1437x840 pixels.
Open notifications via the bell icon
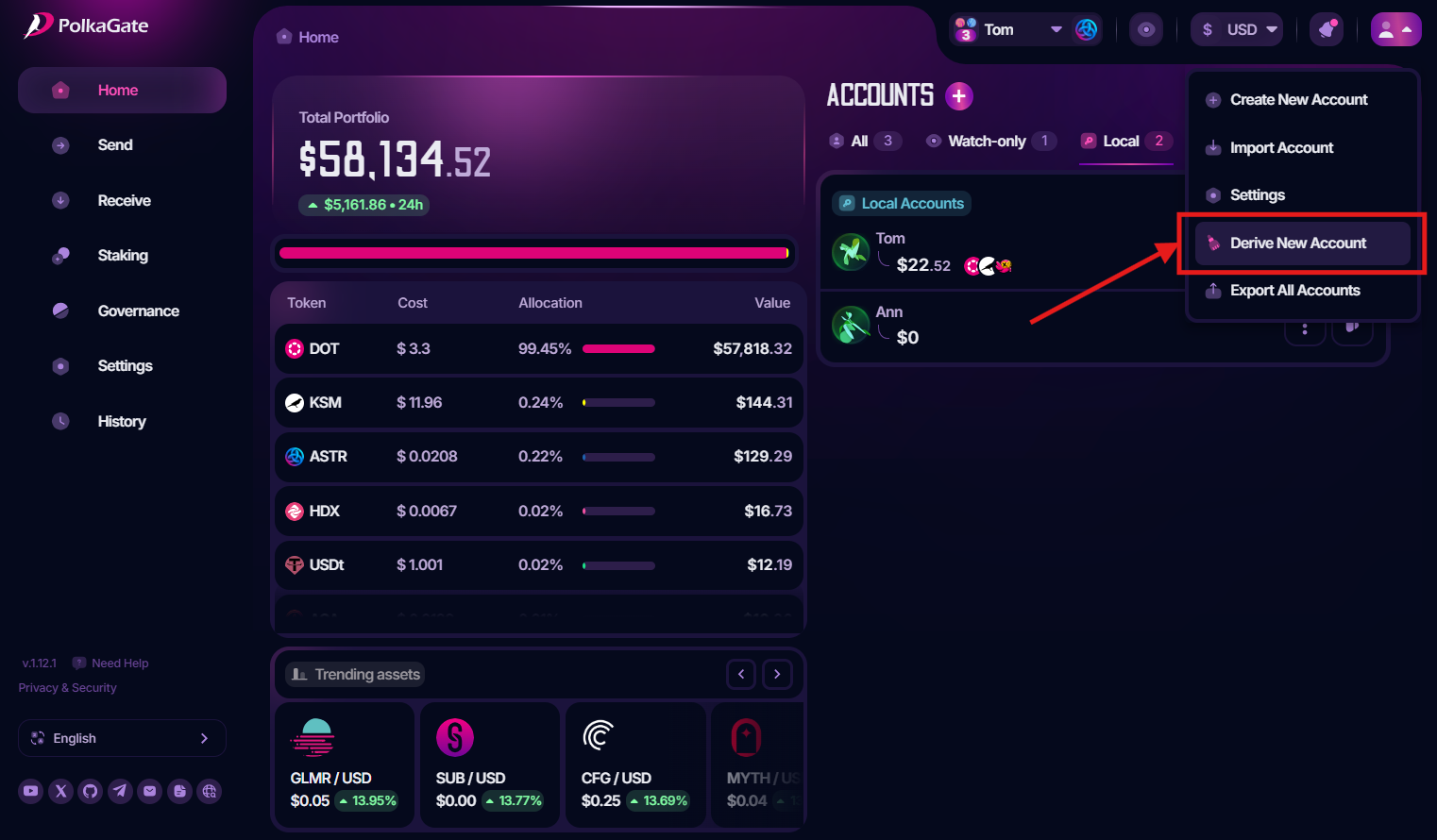(1327, 29)
